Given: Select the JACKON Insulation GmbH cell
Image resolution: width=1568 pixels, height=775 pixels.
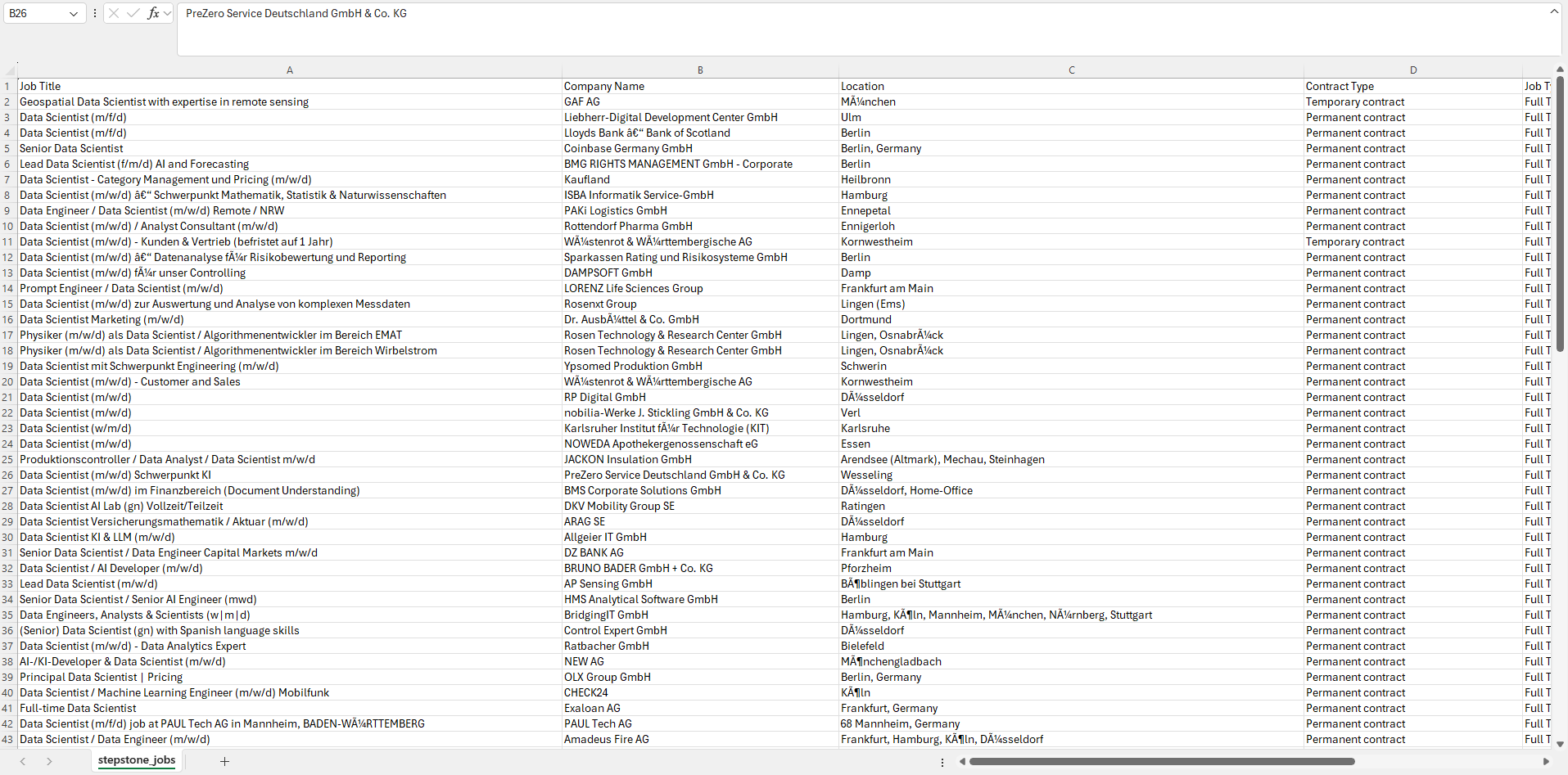Looking at the screenshot, I should click(700, 459).
